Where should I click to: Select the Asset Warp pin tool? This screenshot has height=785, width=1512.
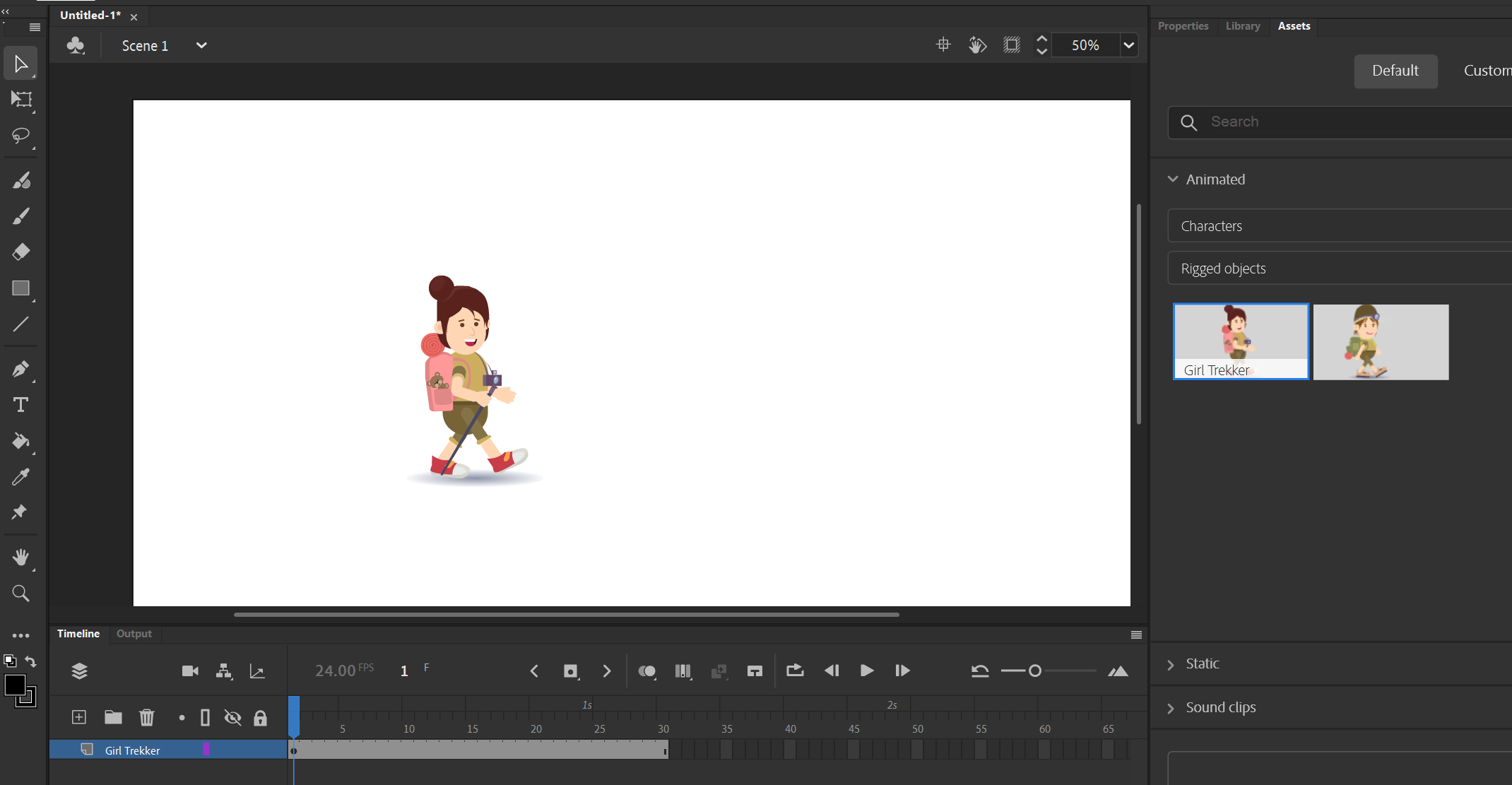[x=20, y=512]
